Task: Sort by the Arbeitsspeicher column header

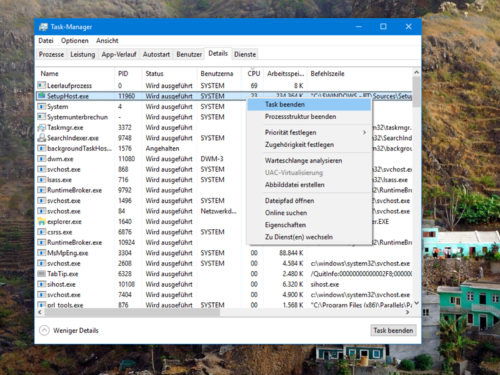Action: tap(286, 73)
